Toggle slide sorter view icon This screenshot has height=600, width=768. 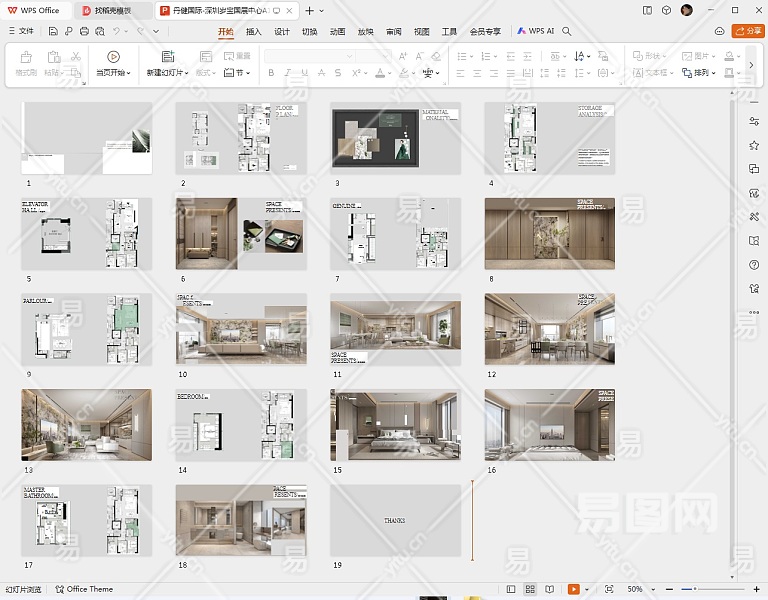coord(530,589)
